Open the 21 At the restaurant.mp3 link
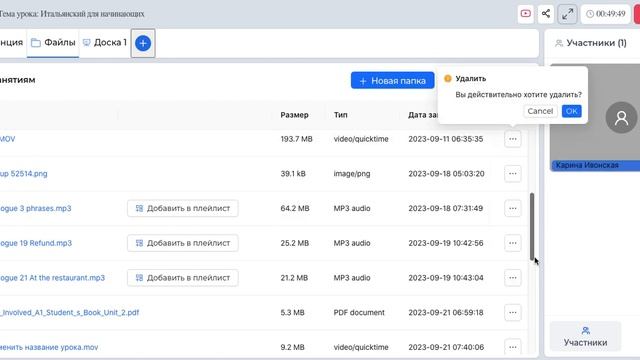The width and height of the screenshot is (640, 360). click(52, 278)
